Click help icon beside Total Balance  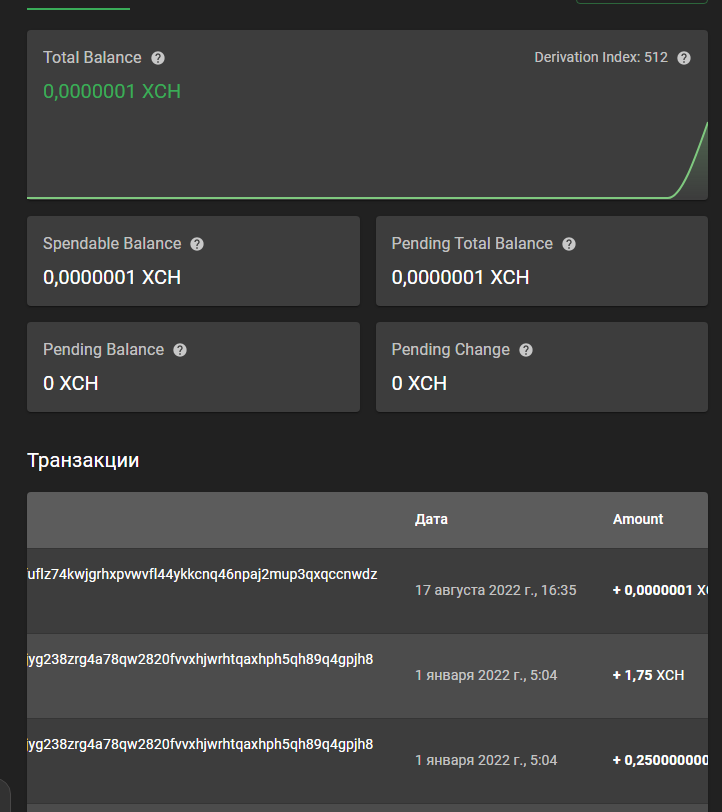[158, 58]
